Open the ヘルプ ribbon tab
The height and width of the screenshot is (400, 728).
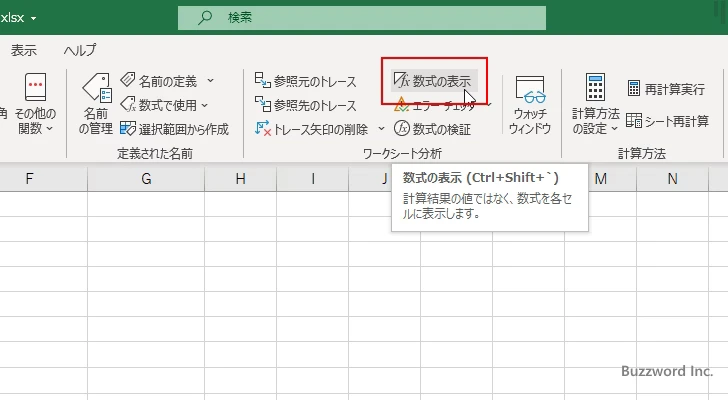click(x=80, y=50)
